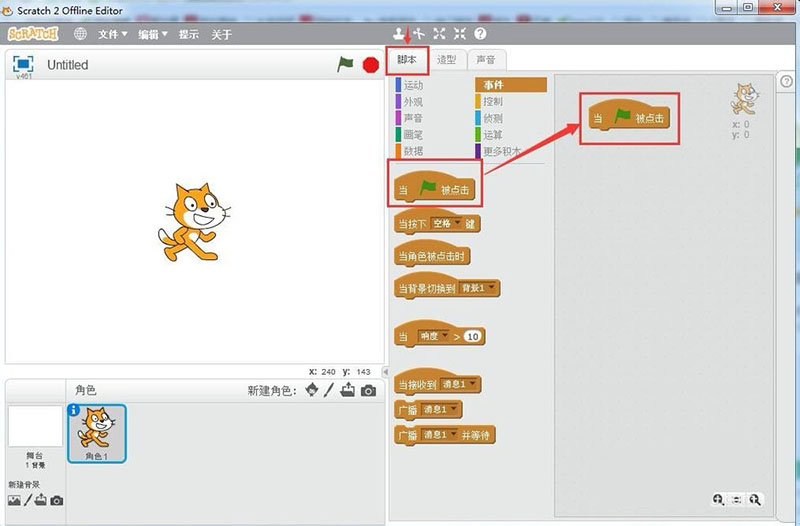Reset scripts area zoom

coord(737,499)
